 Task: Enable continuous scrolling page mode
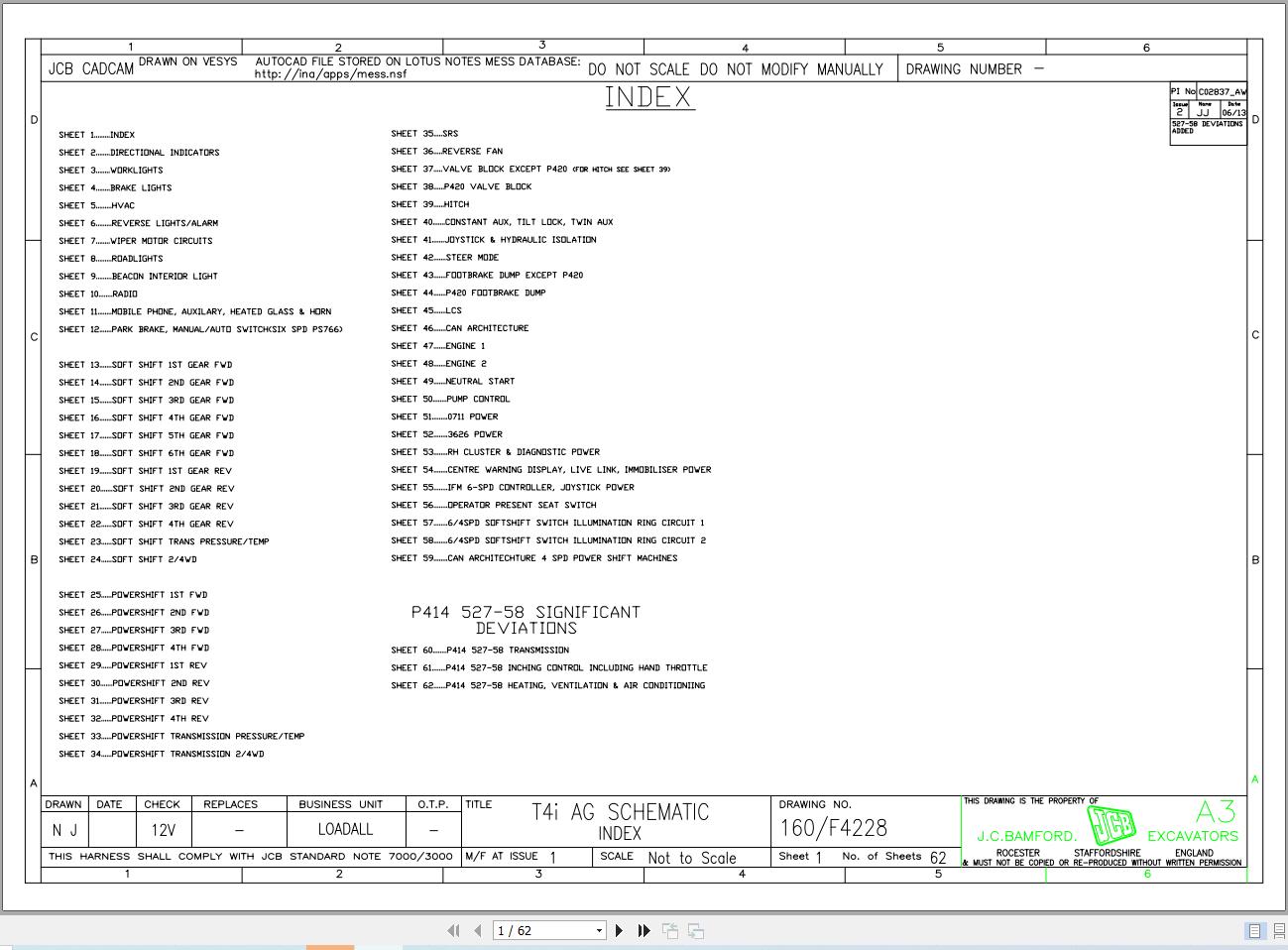pyautogui.click(x=1278, y=930)
